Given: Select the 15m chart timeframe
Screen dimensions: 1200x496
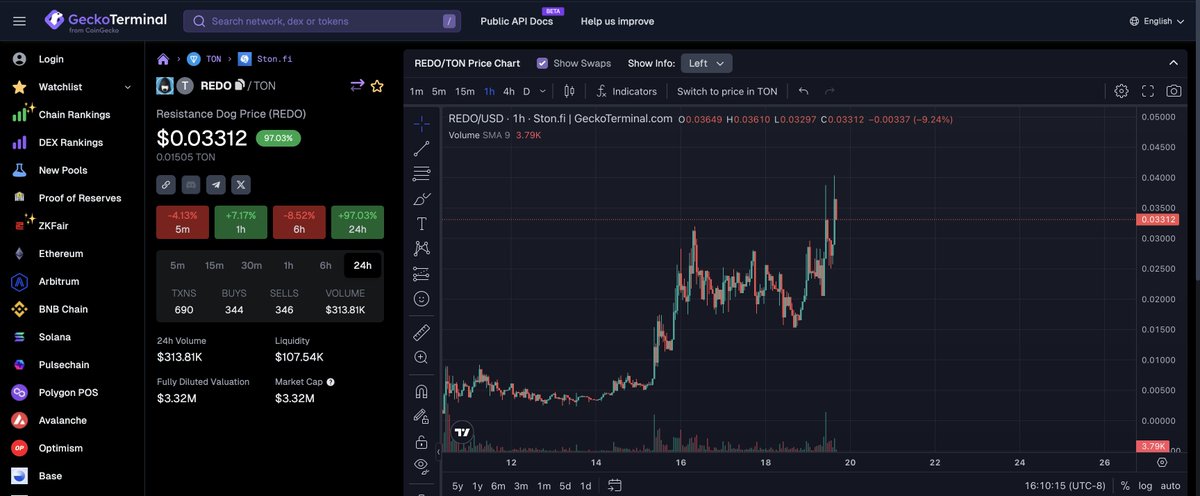Looking at the screenshot, I should 465,91.
